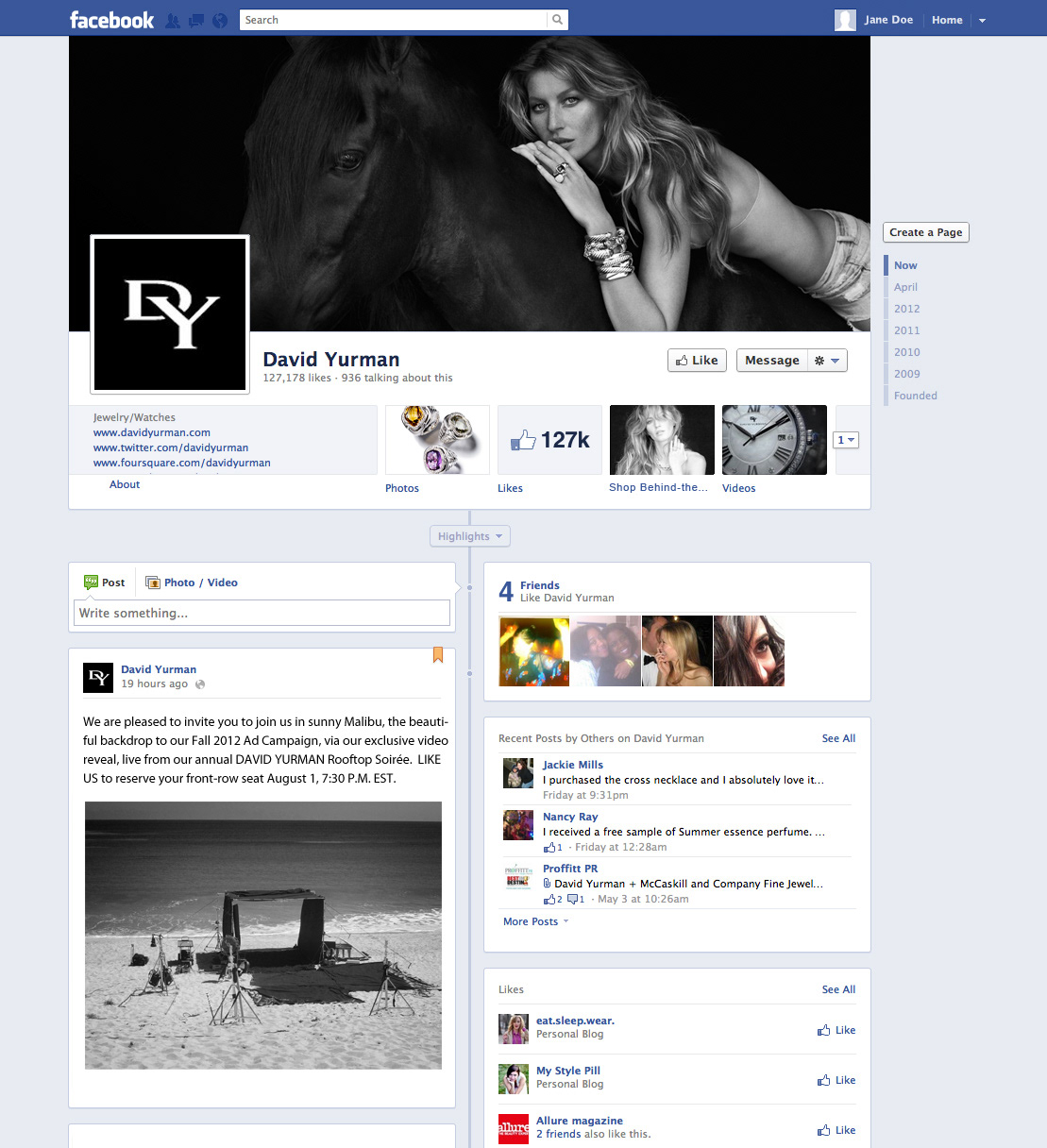Viewport: 1047px width, 1148px height.
Task: Open the About link
Action: click(x=125, y=484)
